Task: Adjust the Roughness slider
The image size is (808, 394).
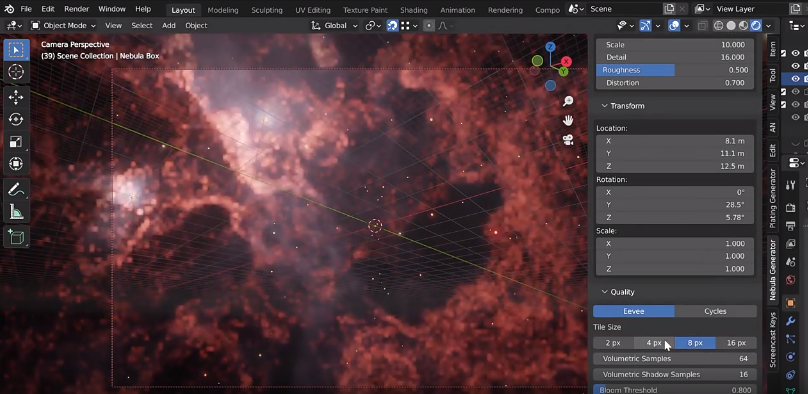Action: (675, 70)
